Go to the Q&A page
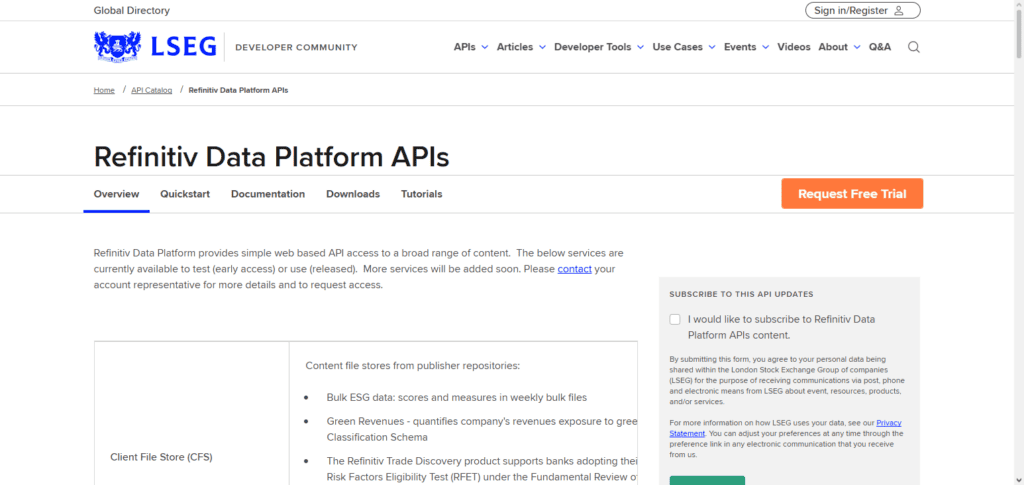Viewport: 1024px width, 485px height. [880, 47]
